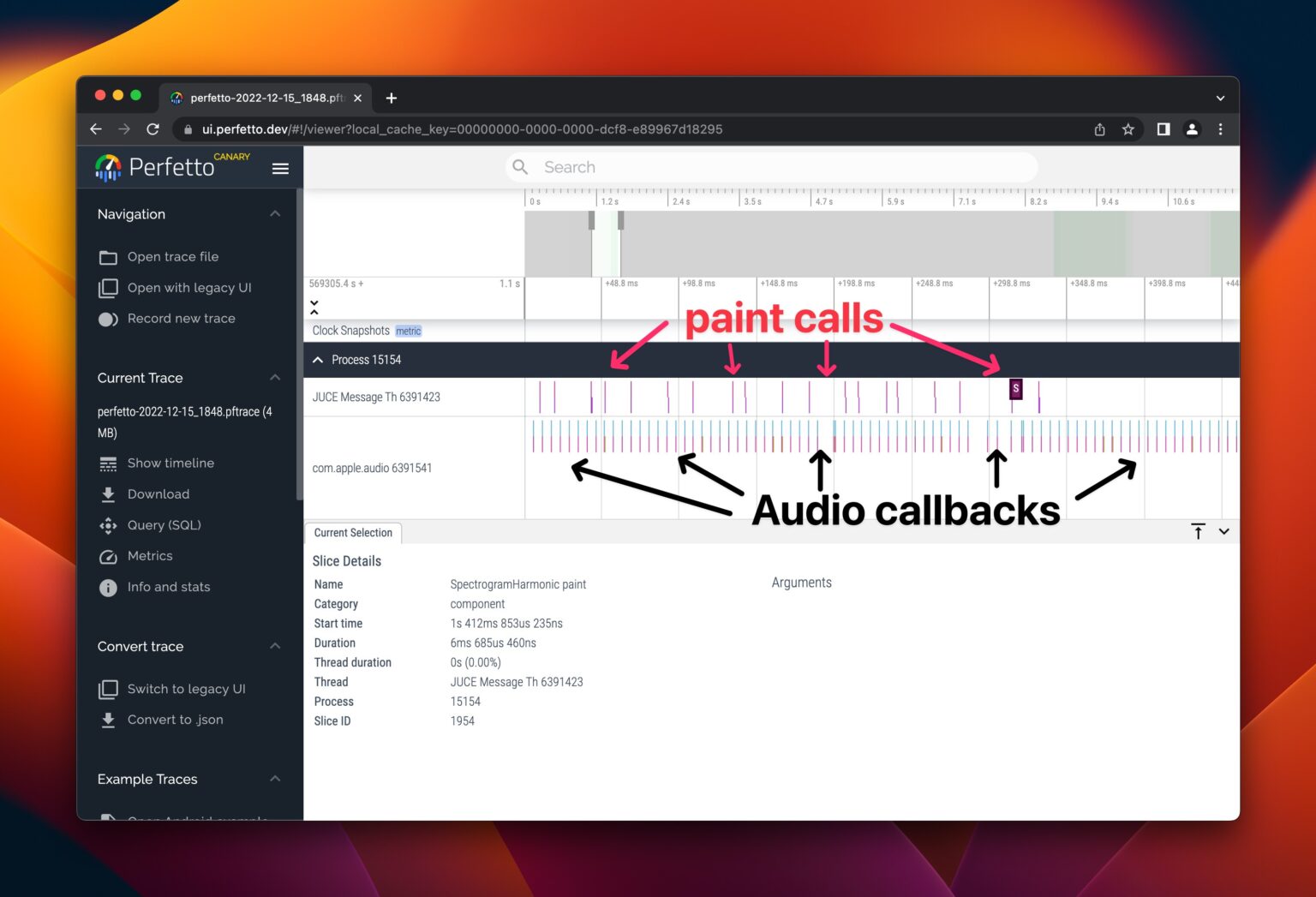1316x897 pixels.
Task: Click the Search field at the top
Action: click(x=769, y=166)
